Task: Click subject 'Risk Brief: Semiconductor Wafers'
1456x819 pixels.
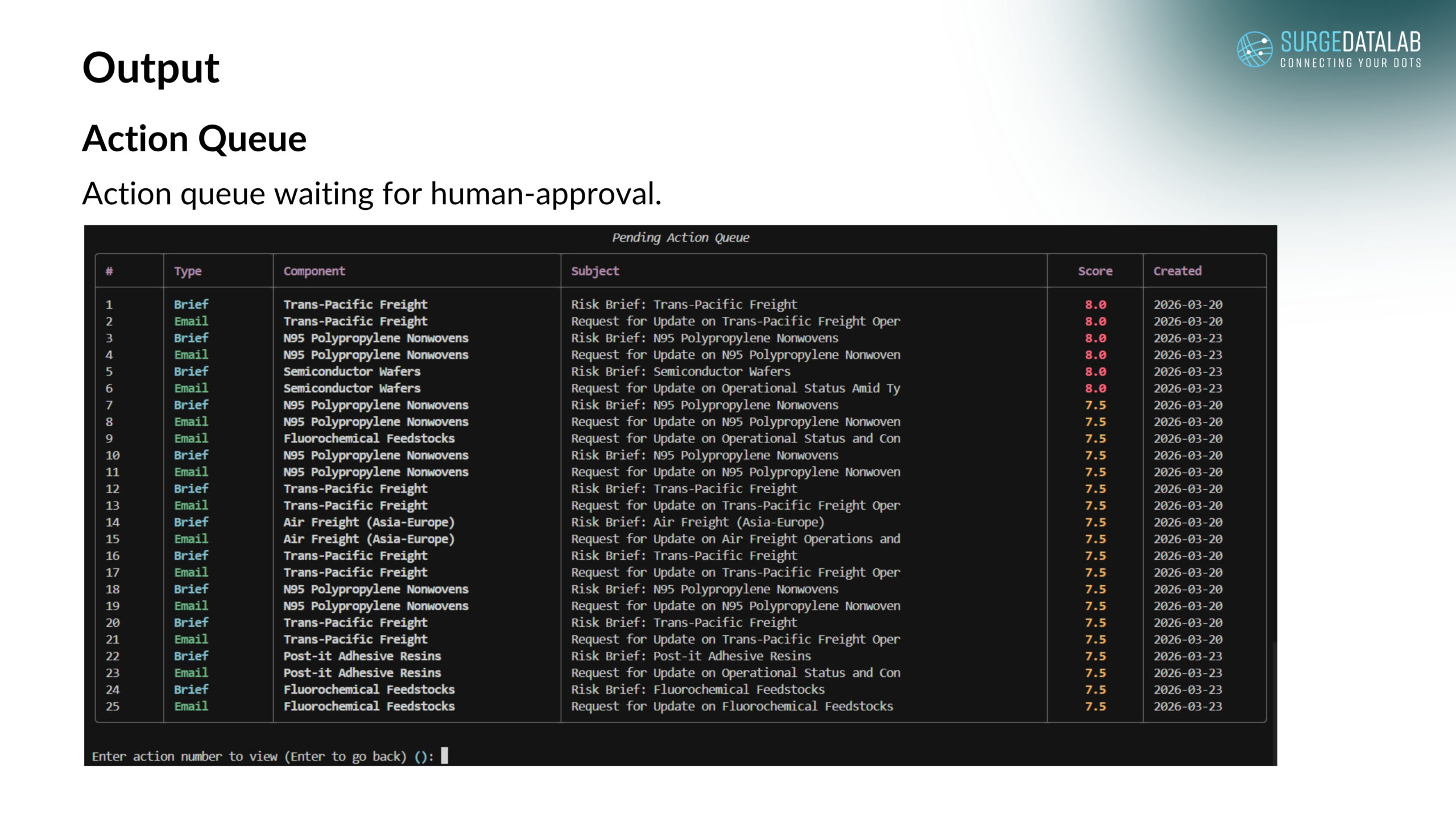Action: tap(680, 371)
